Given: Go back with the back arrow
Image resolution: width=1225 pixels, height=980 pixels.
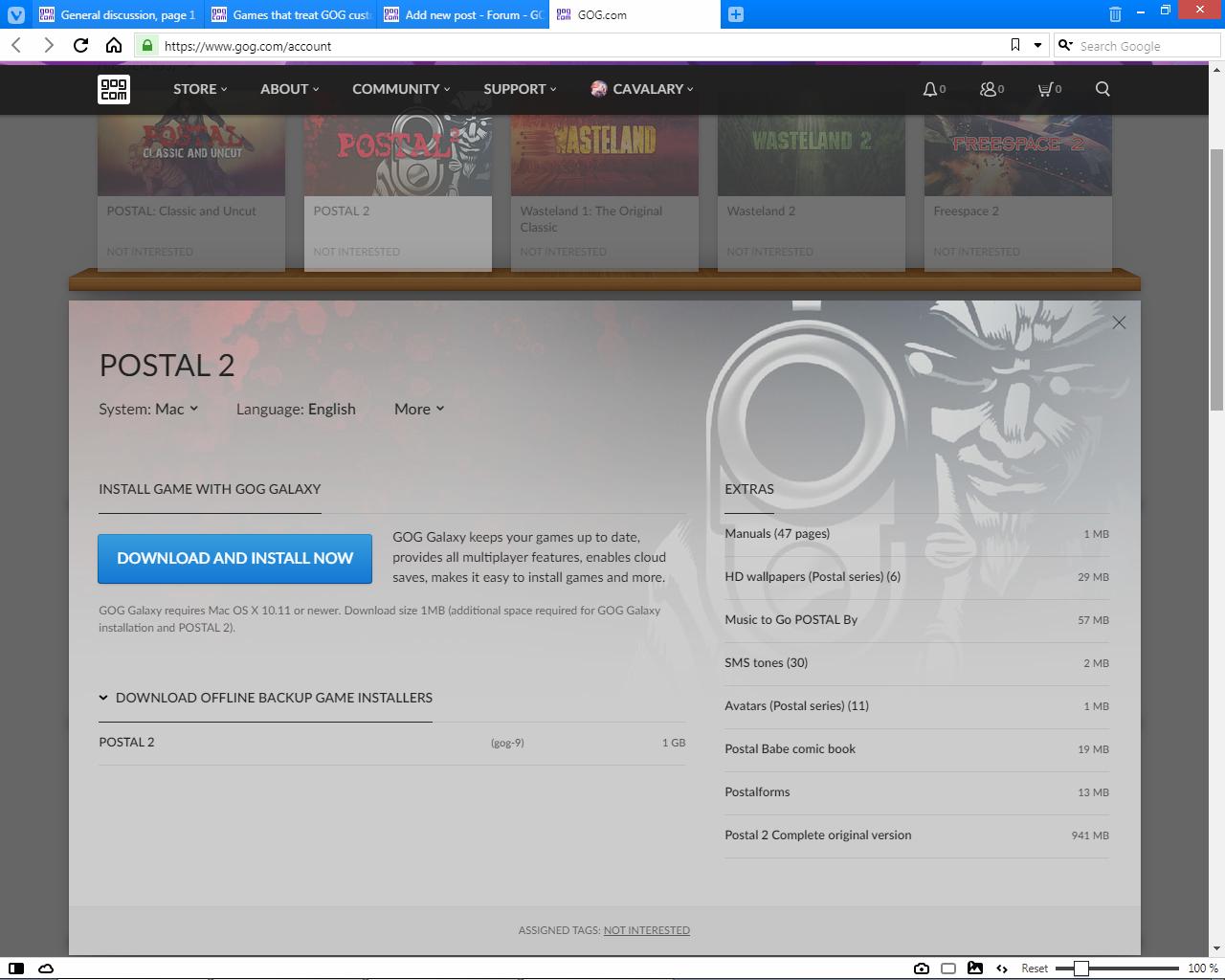Looking at the screenshot, I should coord(16,45).
